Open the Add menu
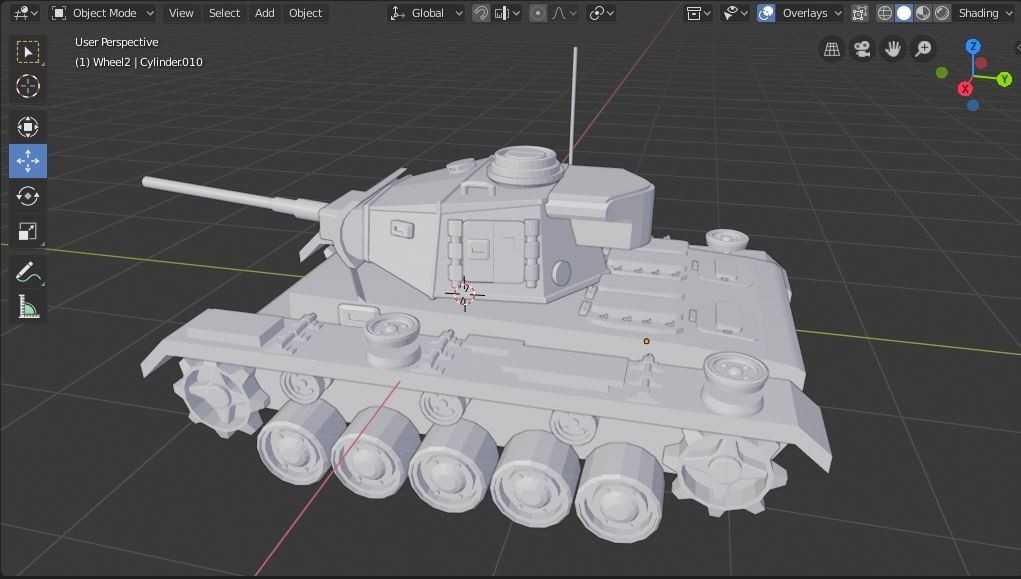This screenshot has width=1021, height=579. click(264, 13)
